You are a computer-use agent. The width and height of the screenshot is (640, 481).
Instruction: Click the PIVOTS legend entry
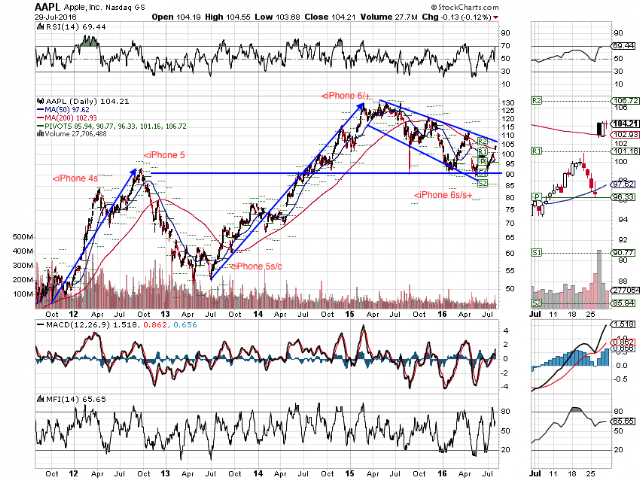tap(111, 126)
